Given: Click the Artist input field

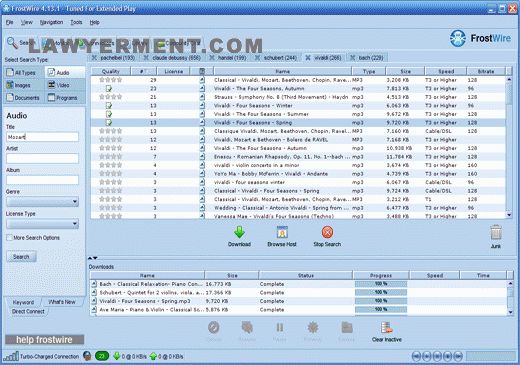Looking at the screenshot, I should 42,158.
